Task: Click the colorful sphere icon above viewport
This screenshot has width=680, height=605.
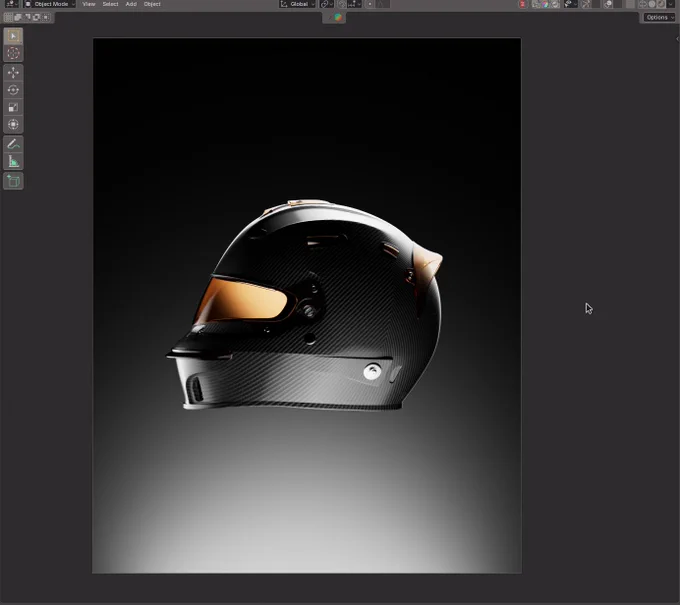Action: tap(338, 17)
